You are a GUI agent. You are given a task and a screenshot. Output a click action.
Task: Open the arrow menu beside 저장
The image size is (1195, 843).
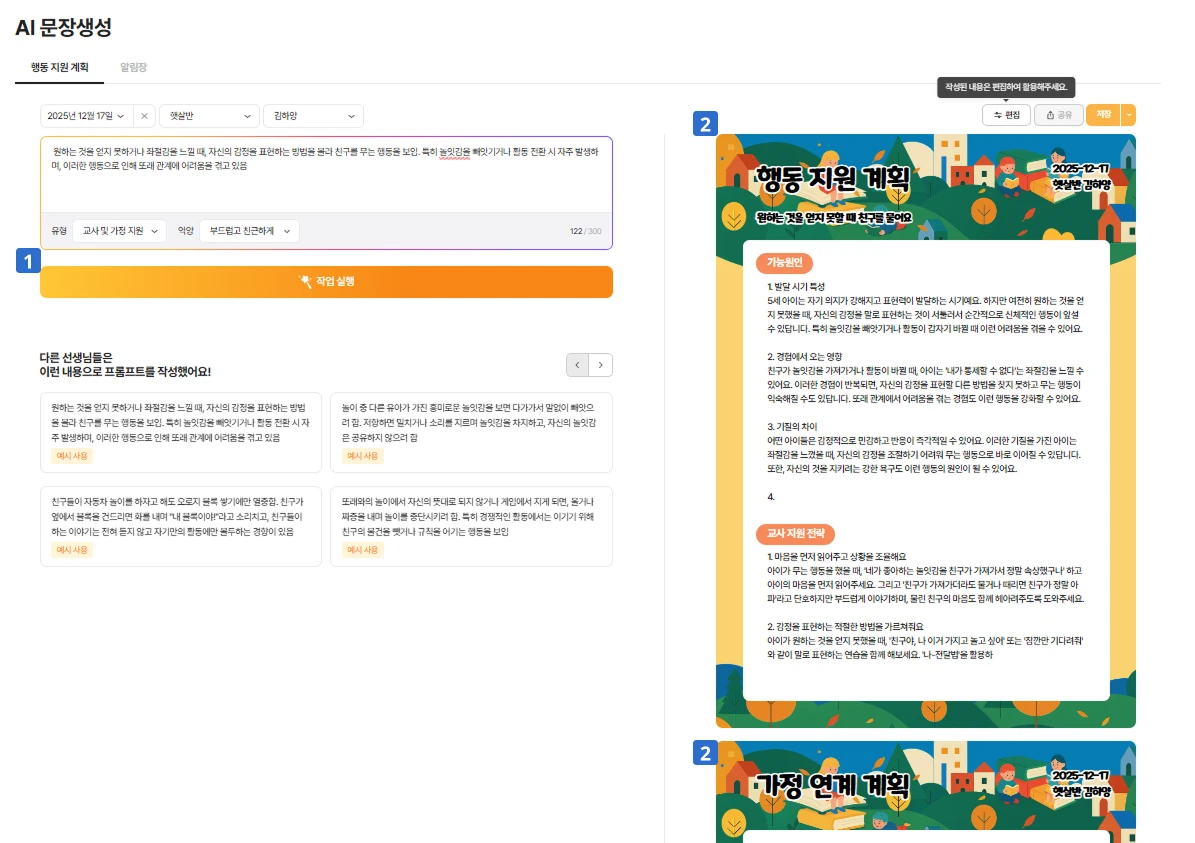point(1129,116)
